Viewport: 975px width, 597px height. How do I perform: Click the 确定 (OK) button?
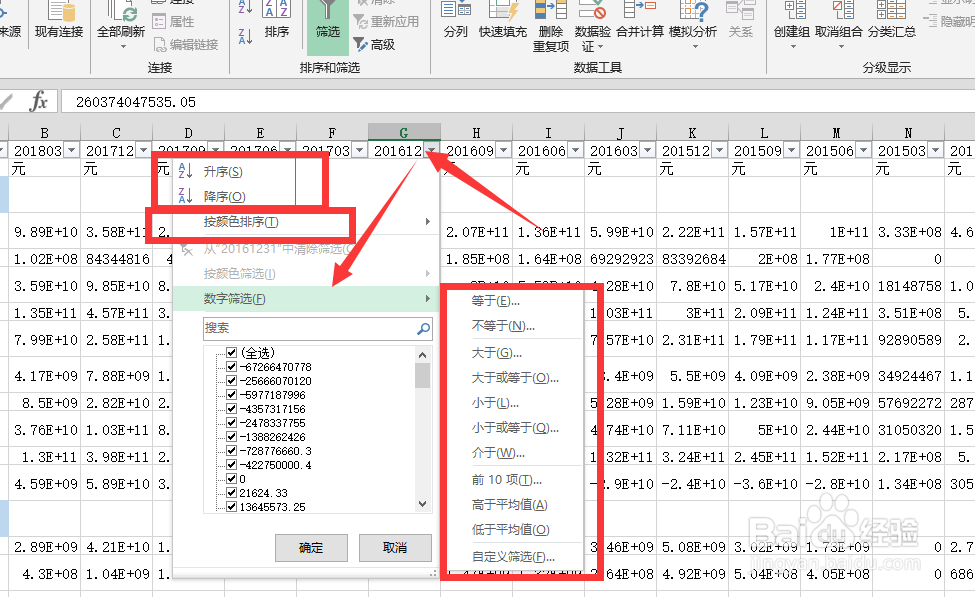click(x=311, y=547)
